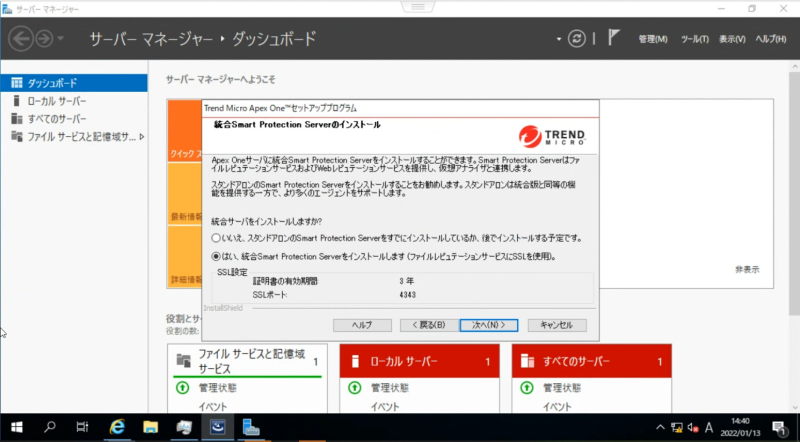Click 管理状態 under file services tile
This screenshot has height=442, width=800.
(218, 388)
